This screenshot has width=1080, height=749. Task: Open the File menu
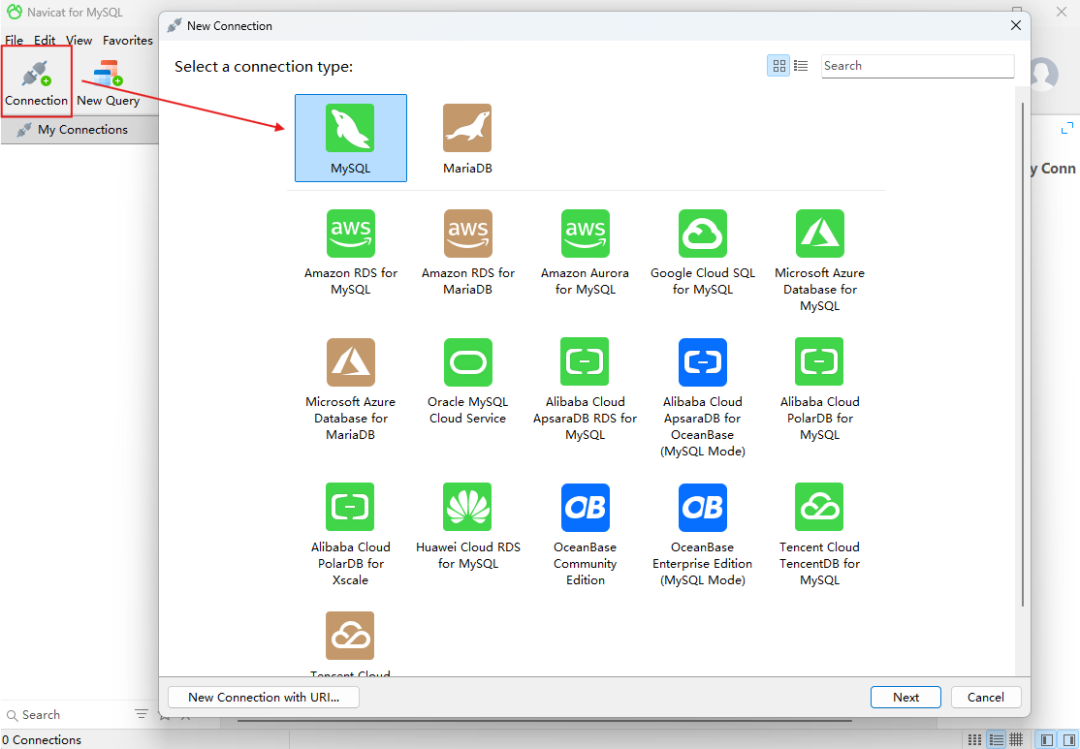[14, 41]
